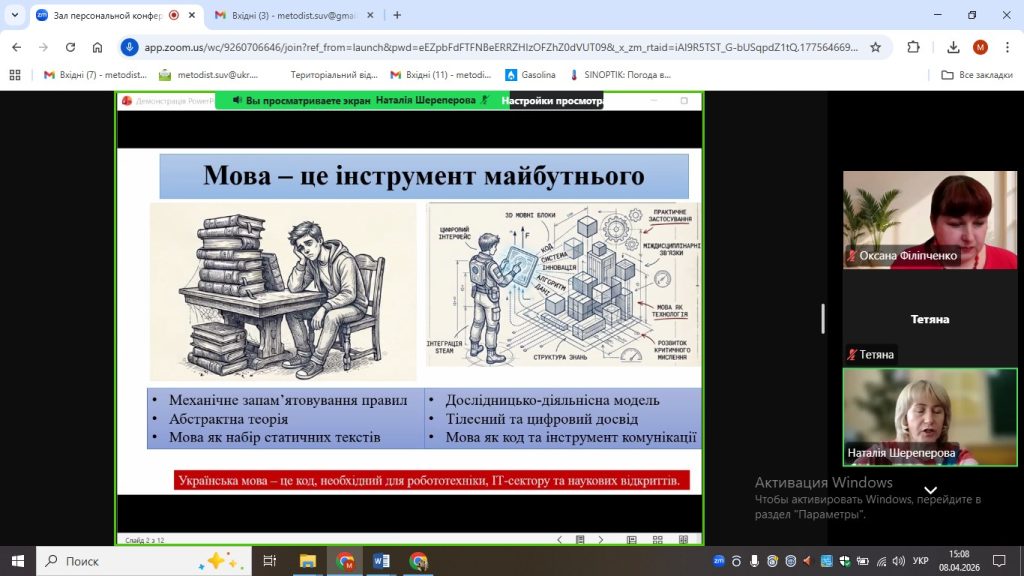Open the Все закладки bookmarks folder

click(x=976, y=75)
